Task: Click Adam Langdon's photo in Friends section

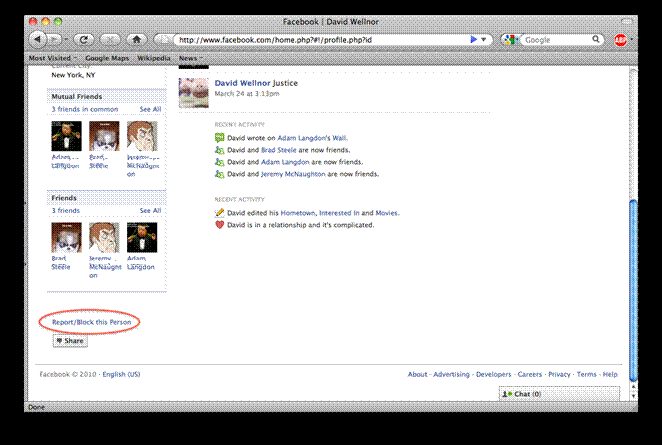Action: point(142,237)
